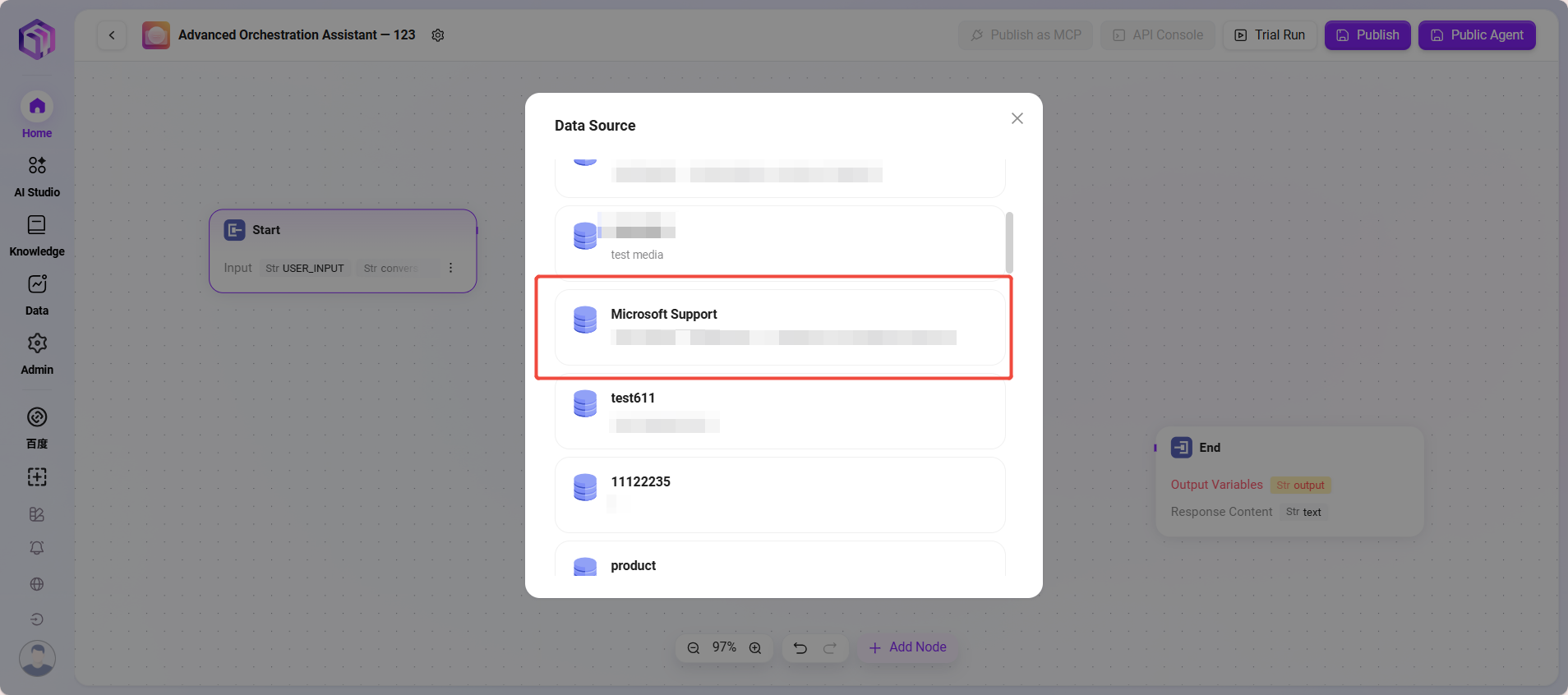
Task: Click the settings gear beside assistant title
Action: [438, 35]
